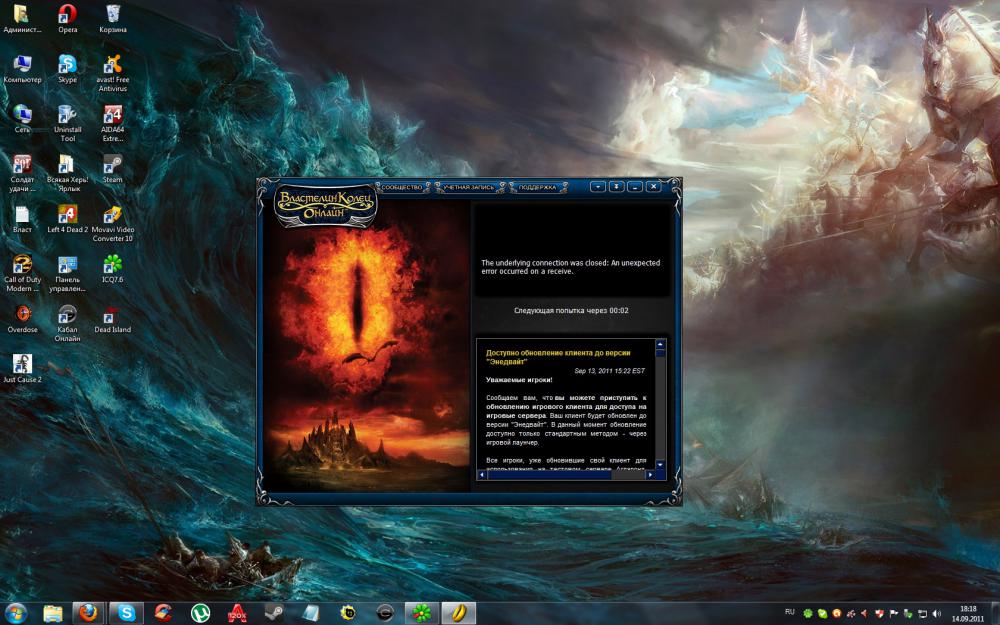Select the AIDA64 Extreme desktop icon

point(113,123)
